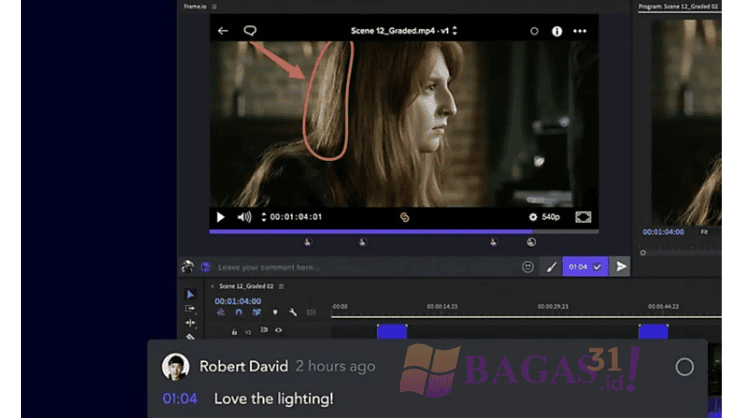This screenshot has height=418, width=743.
Task: Click the orange link icon below video
Action: click(x=405, y=217)
